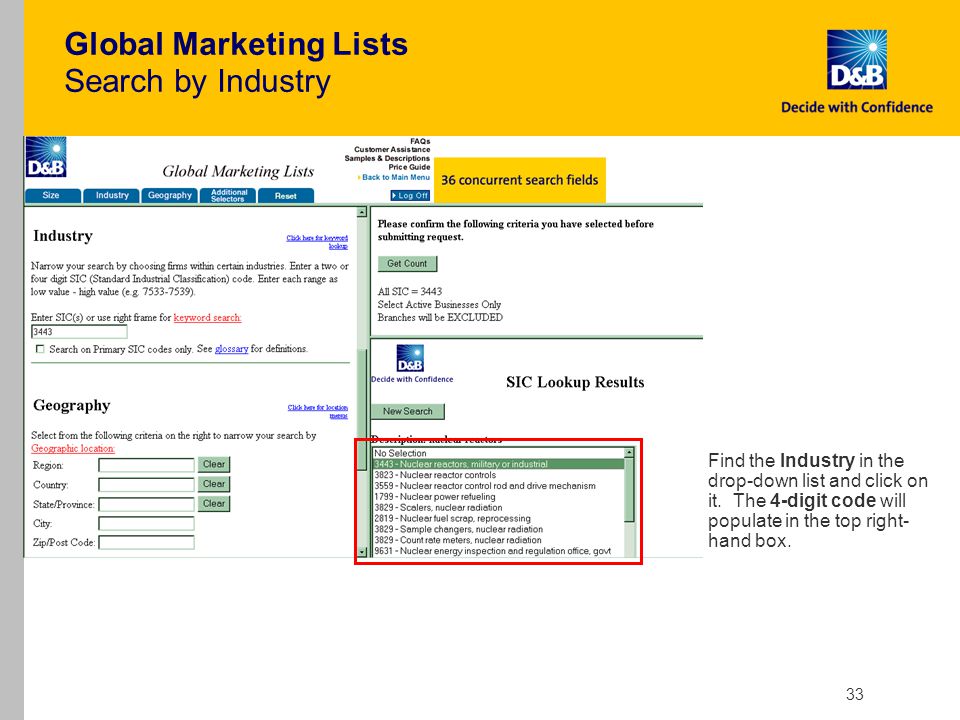
Task: Clear the Country field
Action: [214, 484]
